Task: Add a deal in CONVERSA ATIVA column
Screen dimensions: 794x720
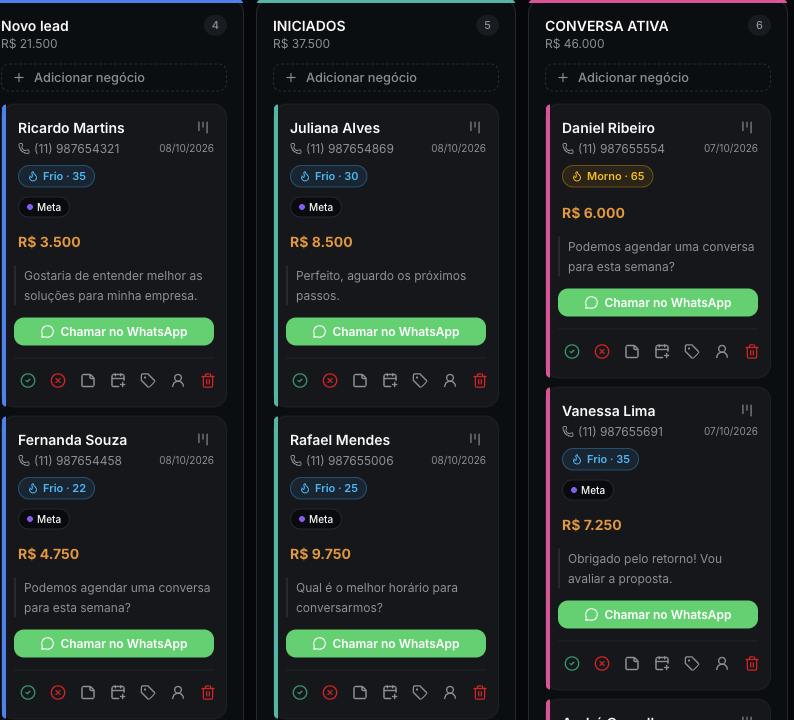Action: click(x=658, y=77)
